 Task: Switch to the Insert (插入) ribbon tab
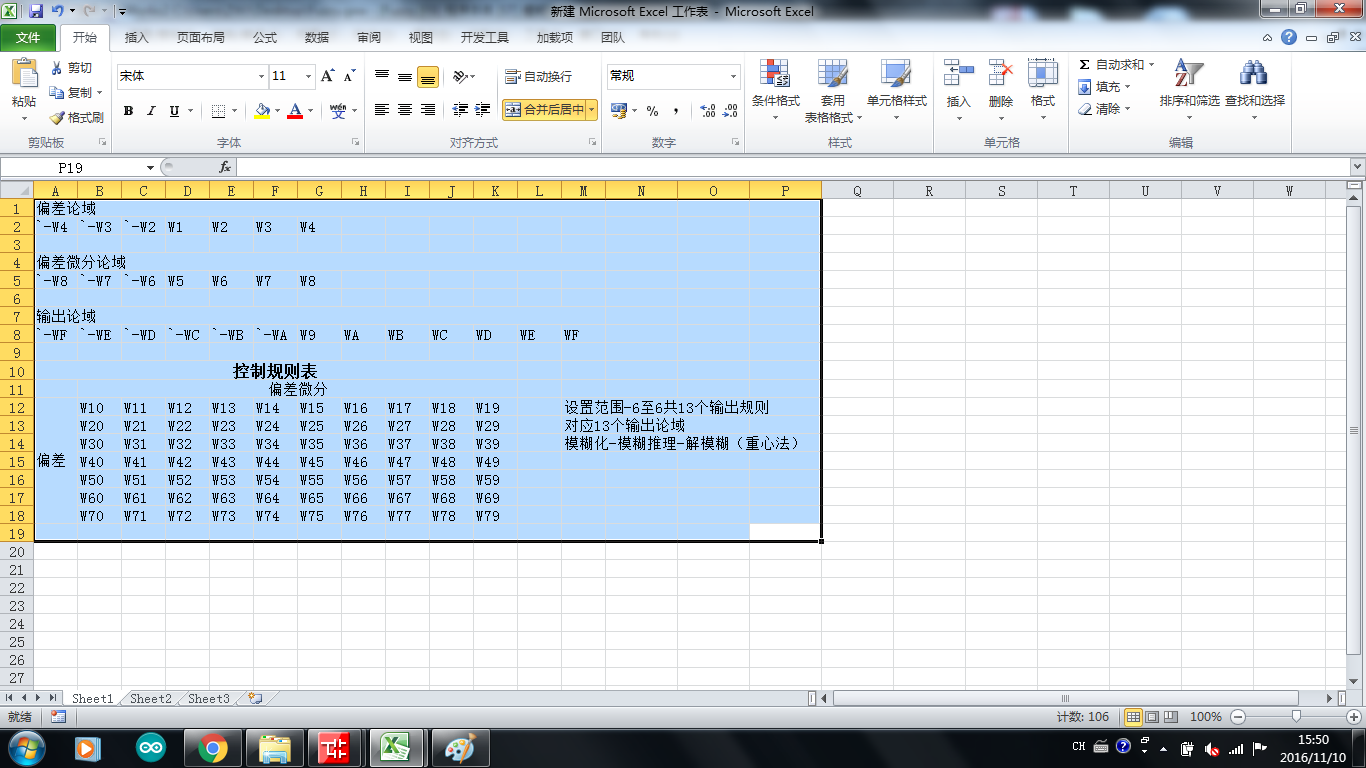tap(136, 38)
